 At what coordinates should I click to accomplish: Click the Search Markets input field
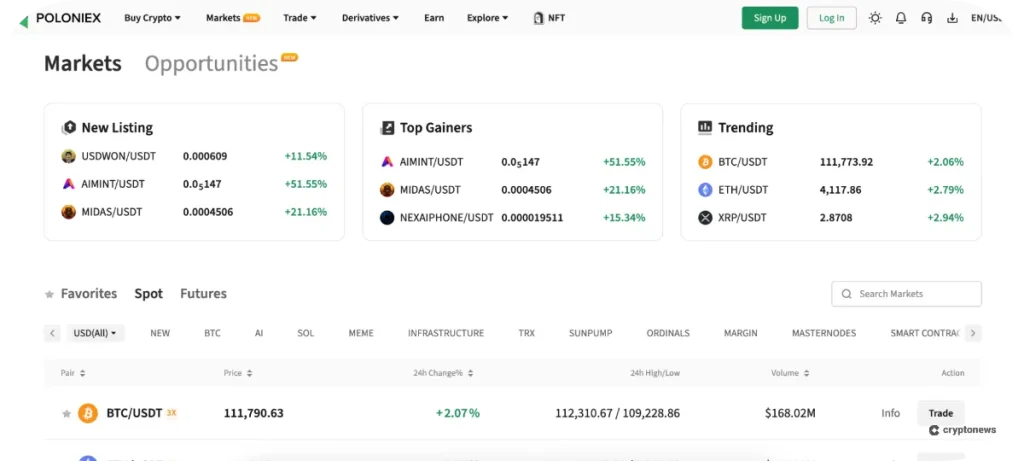click(906, 294)
